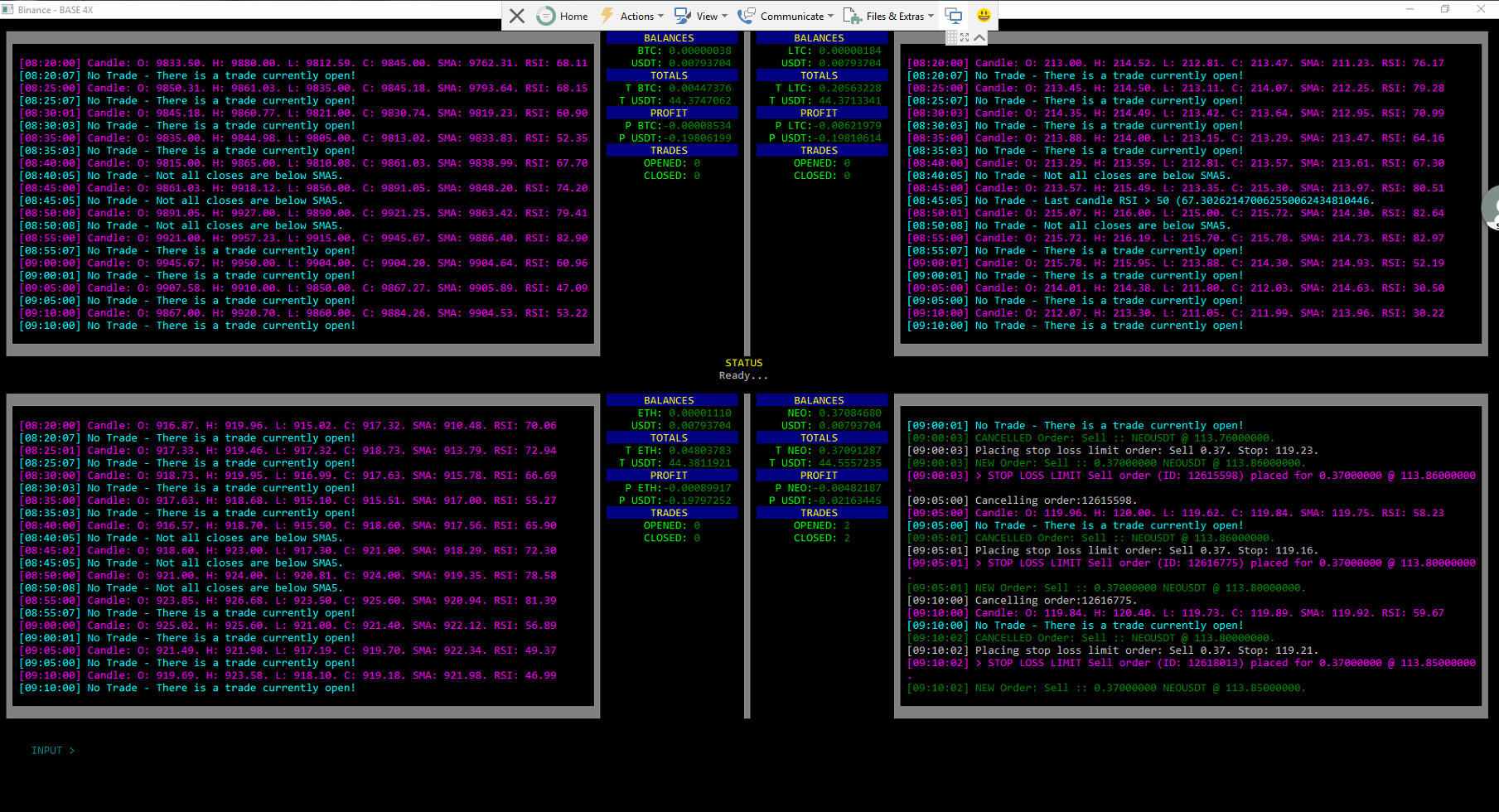Click the T USDT: 44.5557235 total
The height and width of the screenshot is (812, 1499).
tap(824, 463)
